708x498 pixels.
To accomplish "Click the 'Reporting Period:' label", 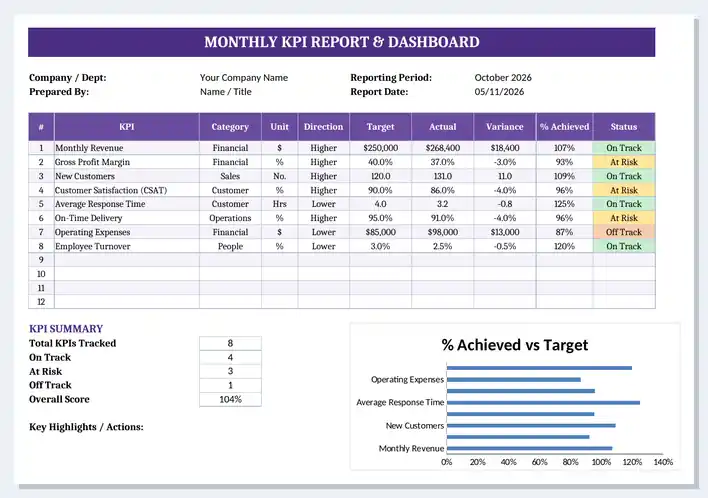I will [391, 78].
